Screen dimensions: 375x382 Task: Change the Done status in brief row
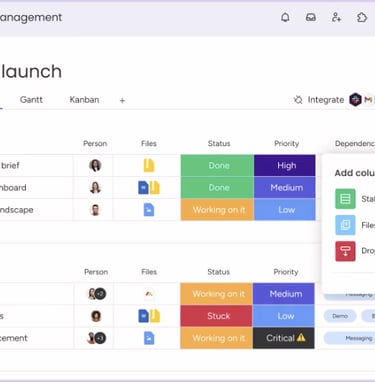(x=217, y=165)
